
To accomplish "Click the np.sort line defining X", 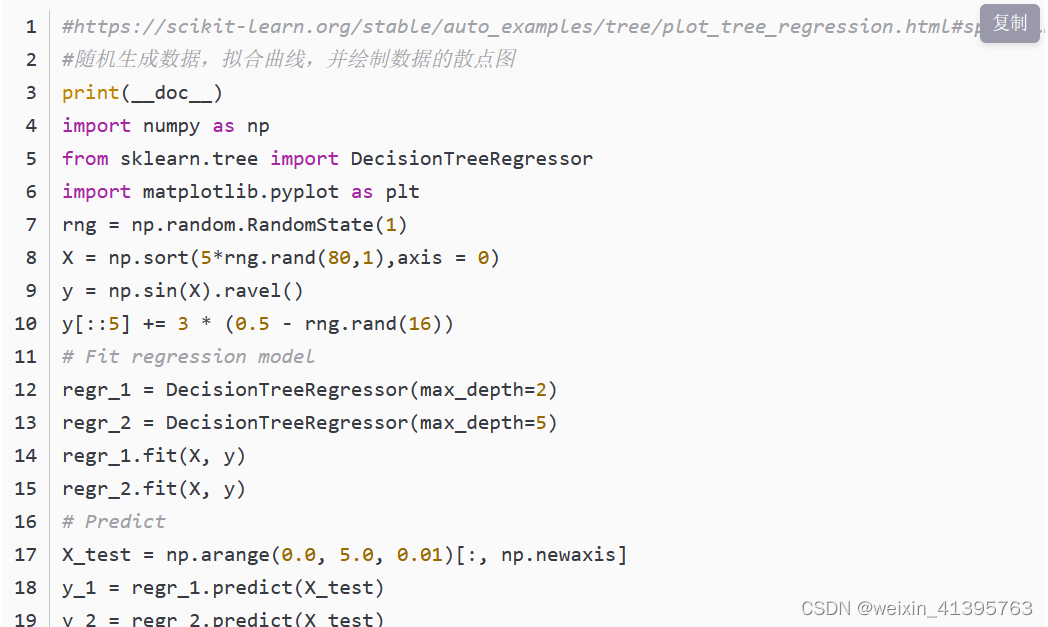I will tap(281, 257).
